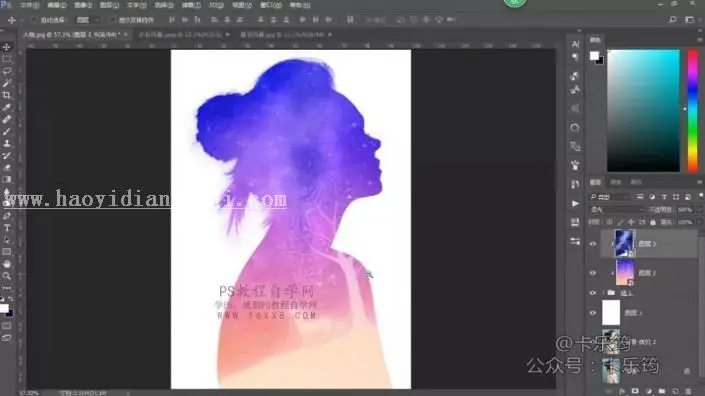Open the third menu in the menu bar

pos(83,5)
